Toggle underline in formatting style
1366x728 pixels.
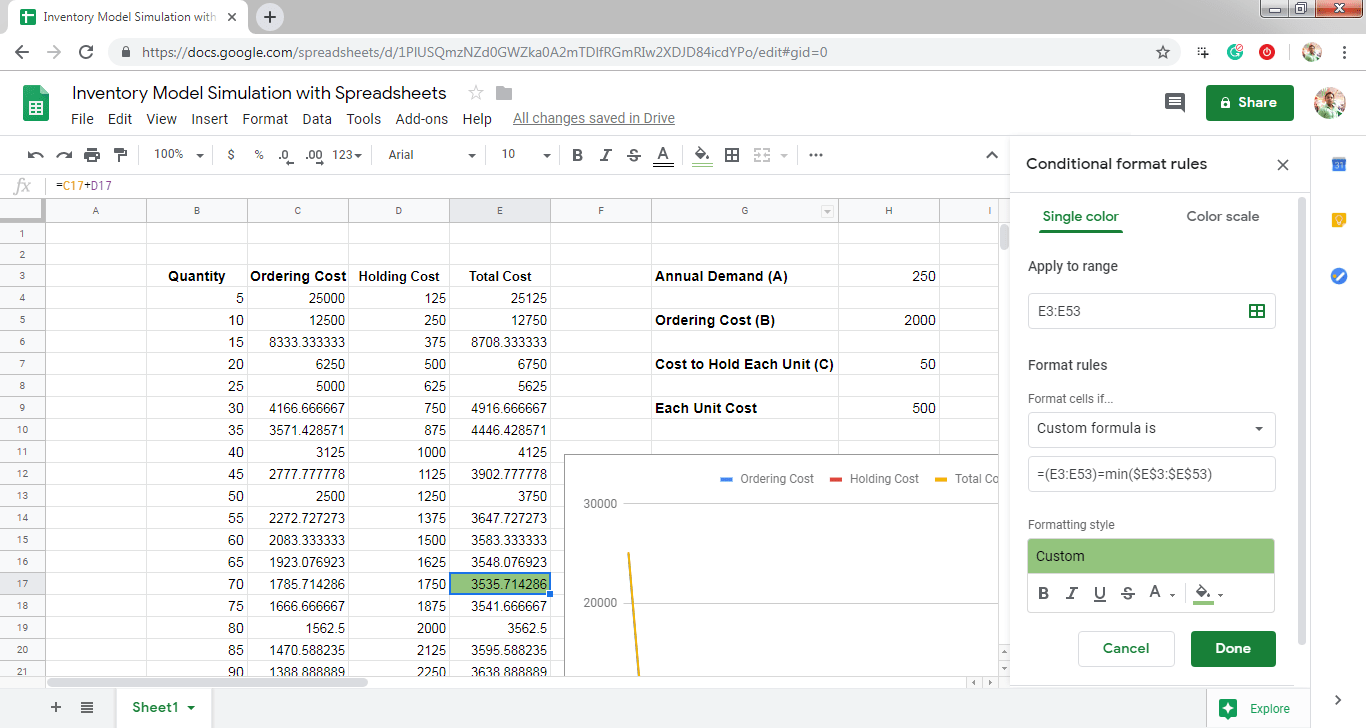coord(1100,593)
